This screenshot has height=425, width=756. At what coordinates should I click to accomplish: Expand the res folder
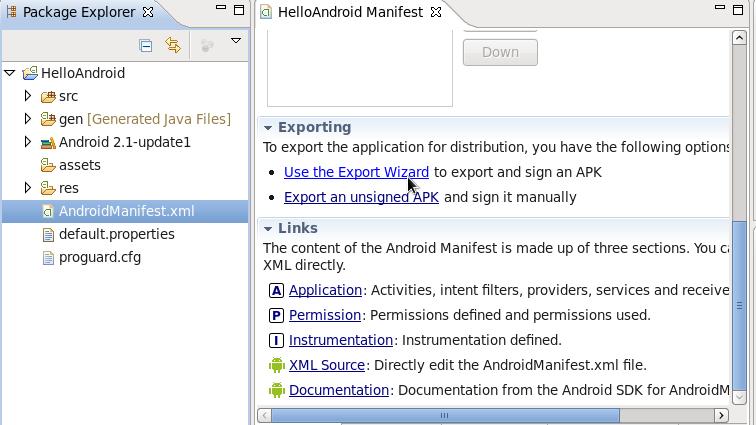coord(27,188)
